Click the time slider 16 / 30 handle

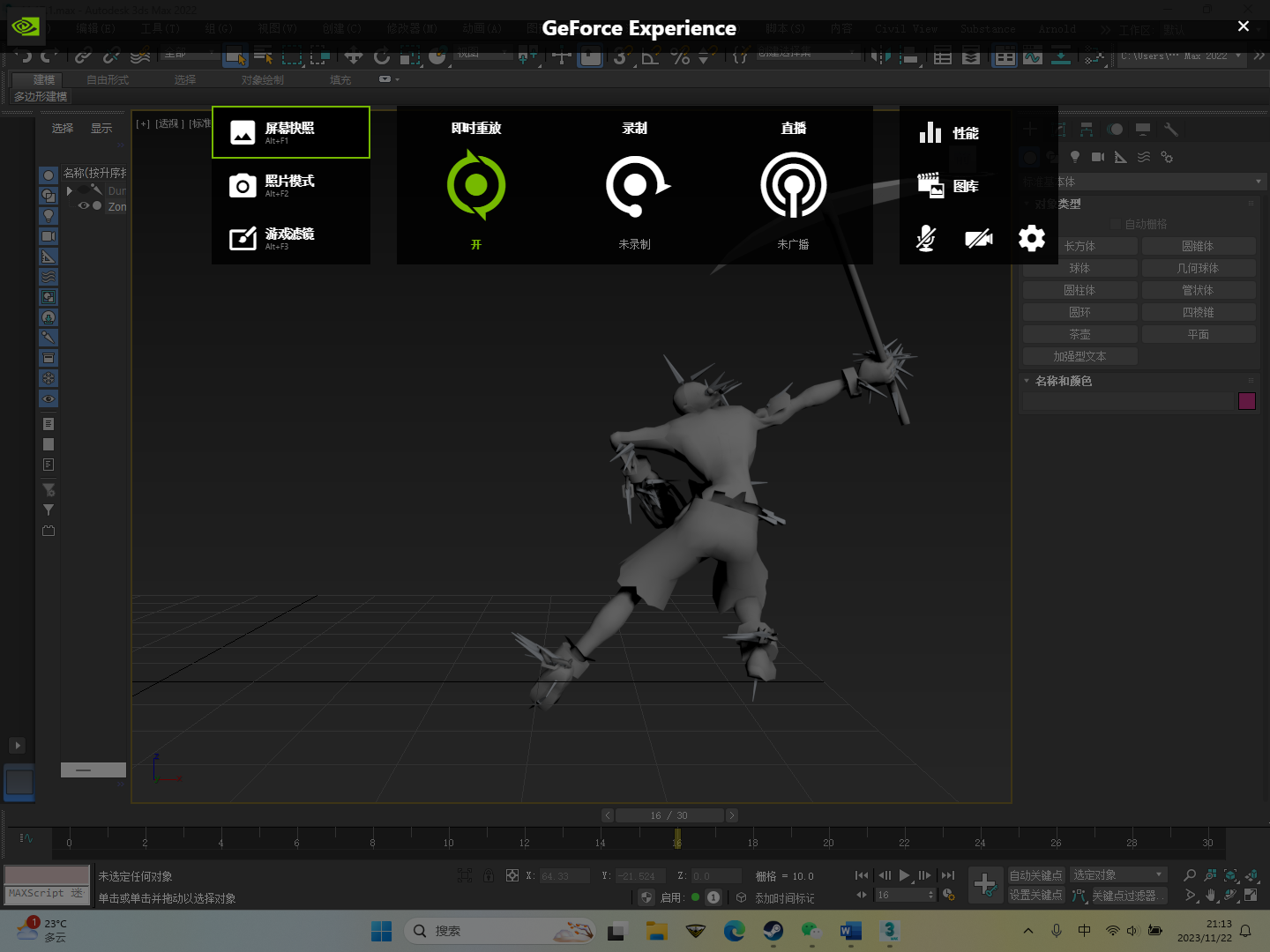[x=669, y=815]
